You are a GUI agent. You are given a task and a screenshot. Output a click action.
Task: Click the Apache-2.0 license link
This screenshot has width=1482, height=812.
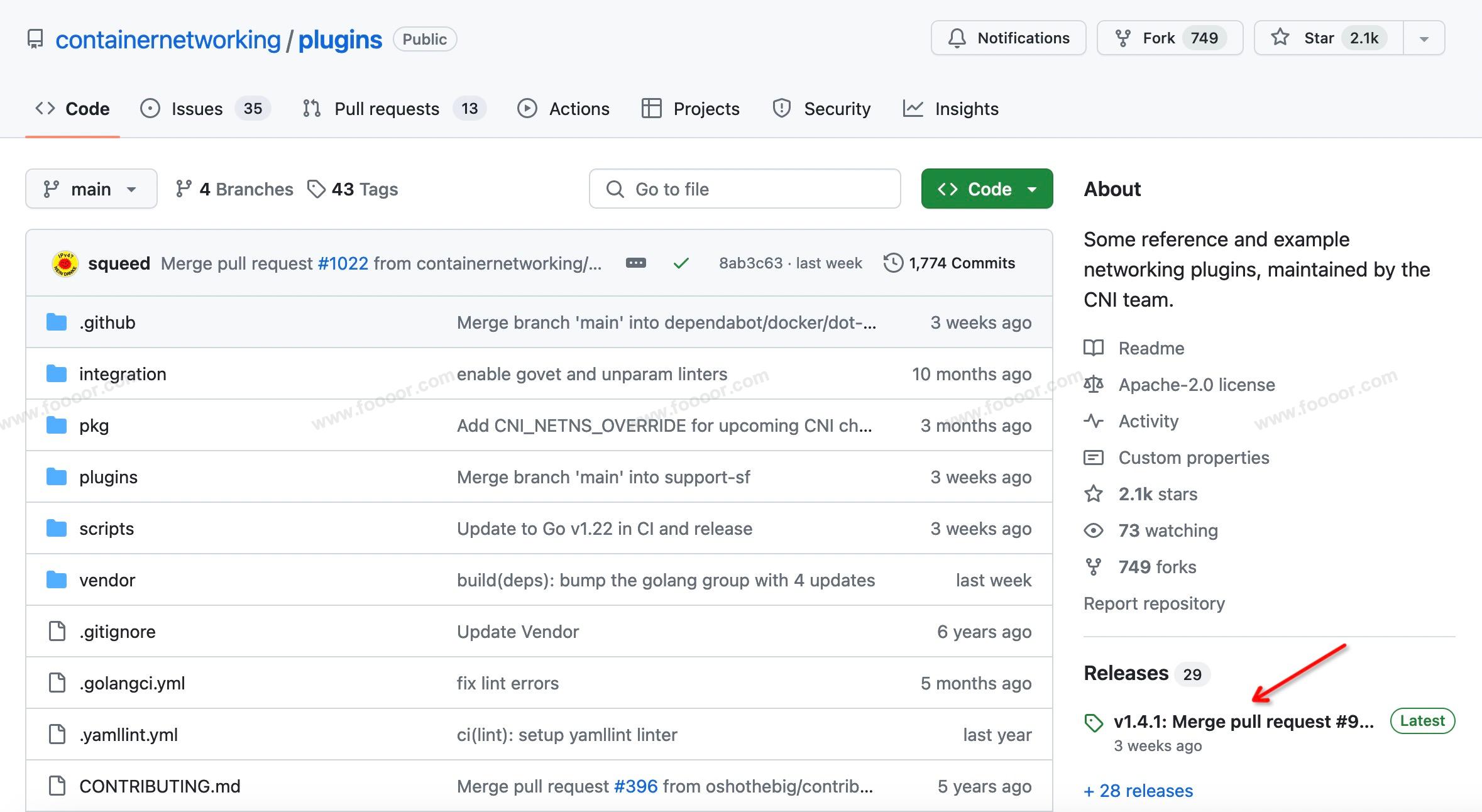click(1196, 385)
